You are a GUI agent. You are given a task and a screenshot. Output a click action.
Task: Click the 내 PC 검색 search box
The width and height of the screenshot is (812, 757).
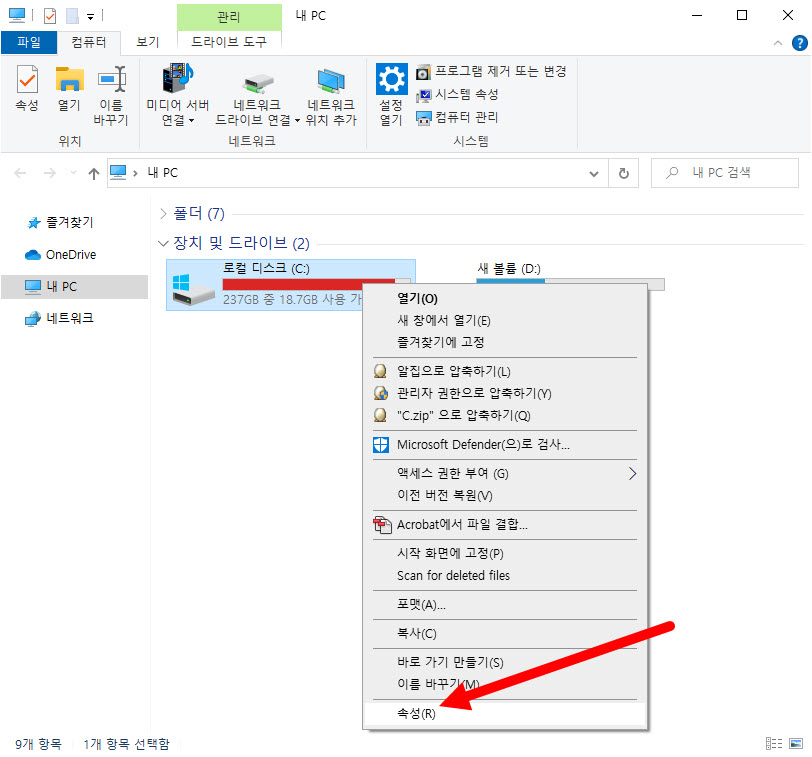(724, 172)
